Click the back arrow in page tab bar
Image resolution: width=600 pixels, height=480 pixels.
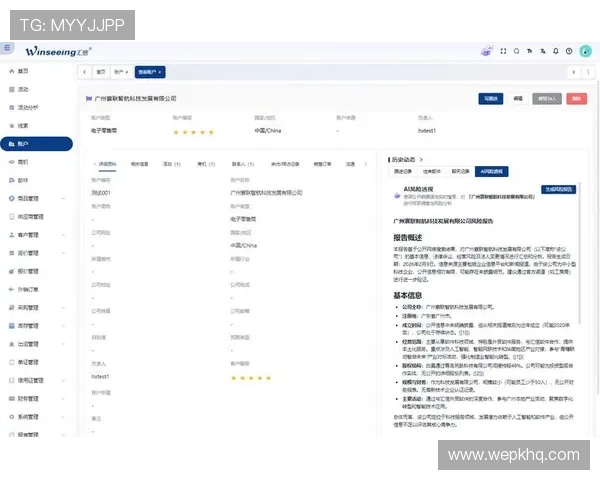(x=85, y=72)
